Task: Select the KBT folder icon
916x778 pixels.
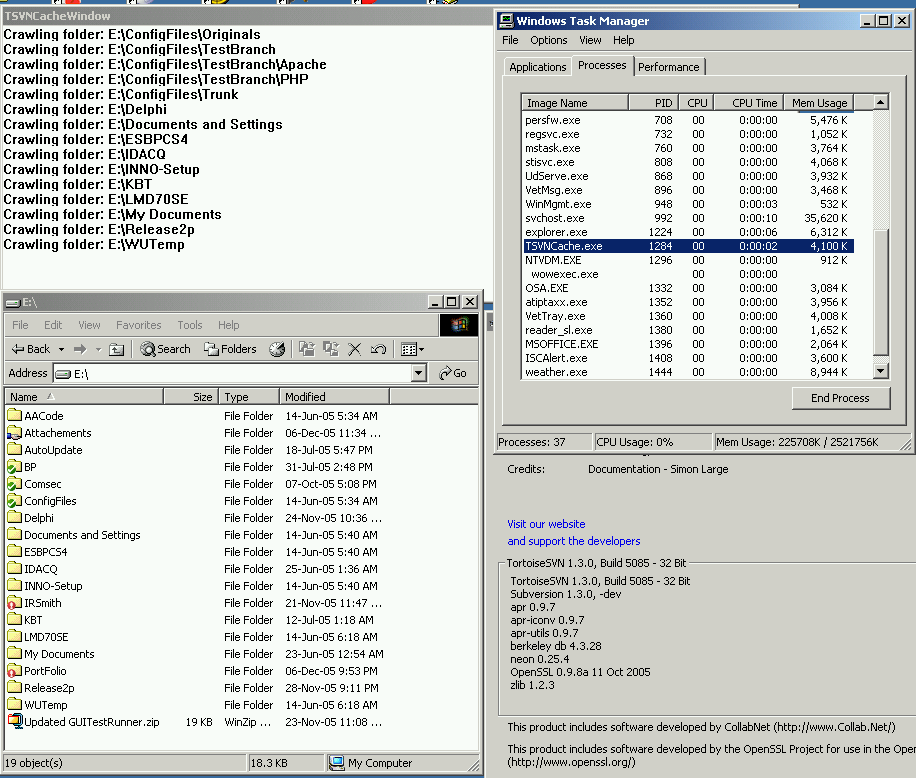Action: (15, 619)
